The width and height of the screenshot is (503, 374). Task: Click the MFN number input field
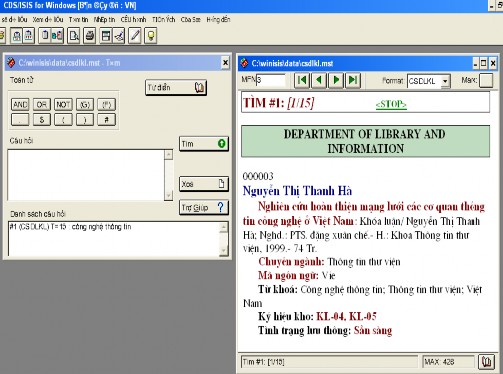click(270, 80)
